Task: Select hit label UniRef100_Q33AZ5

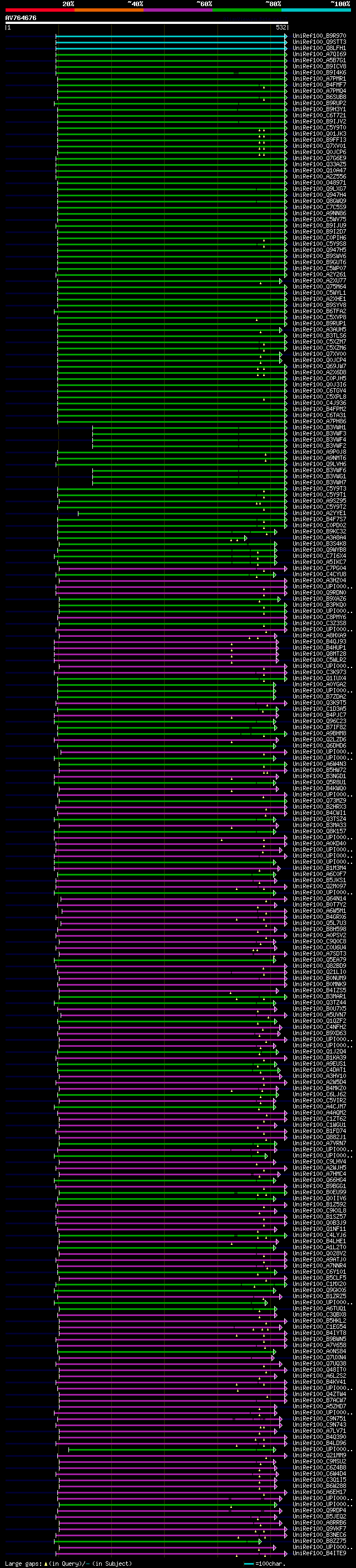Action: pos(319,164)
